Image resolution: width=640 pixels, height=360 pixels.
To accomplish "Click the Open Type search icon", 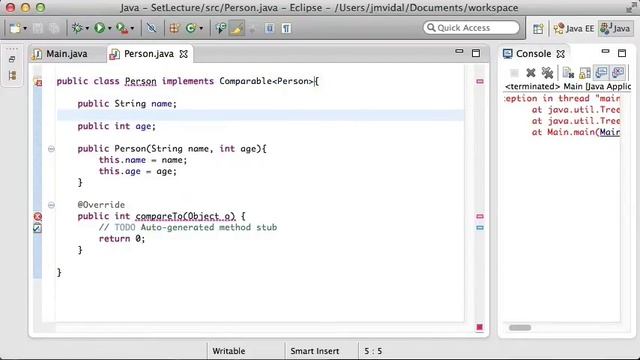I will pos(221,28).
